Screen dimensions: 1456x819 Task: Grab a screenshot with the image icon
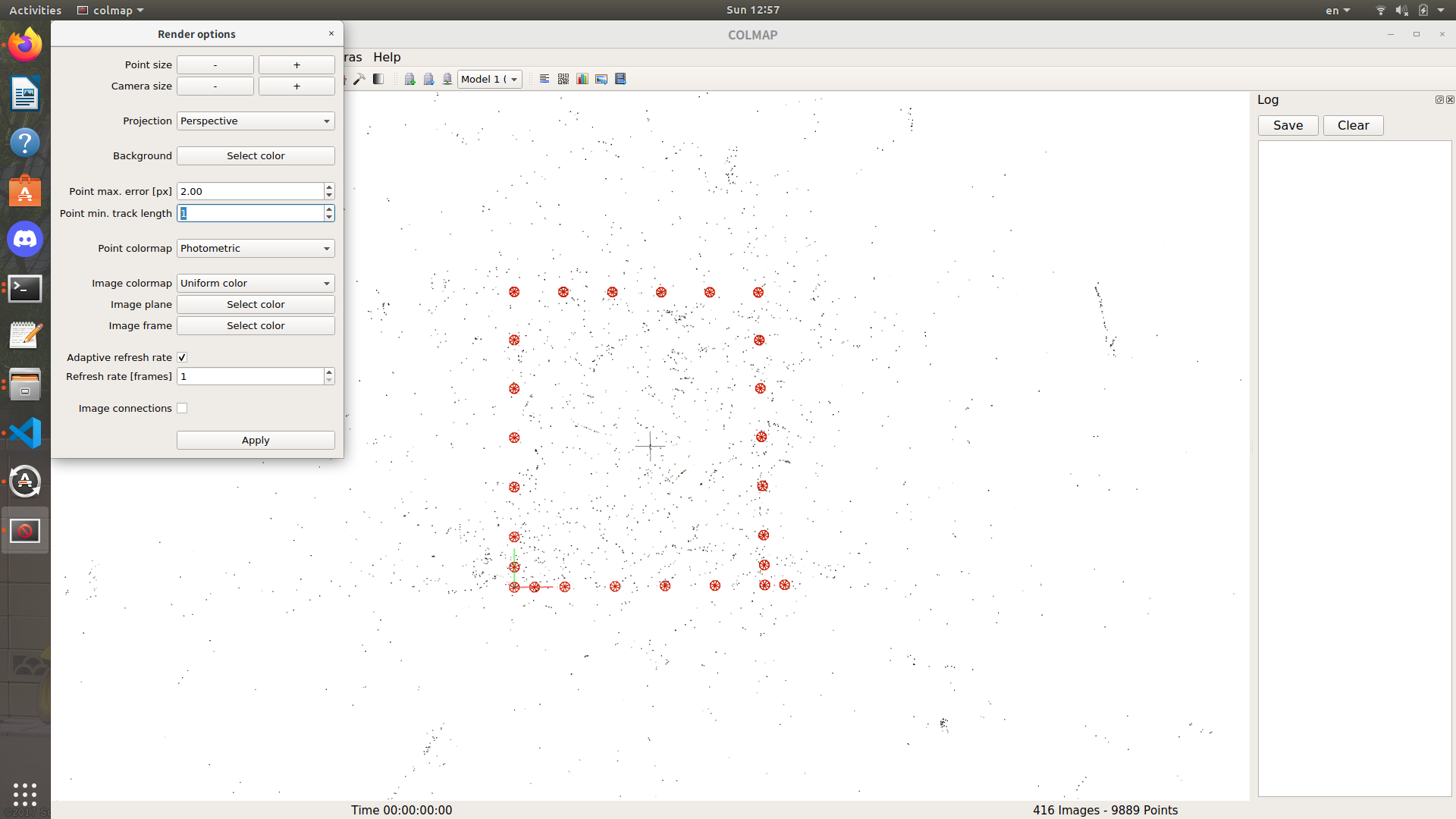[x=601, y=78]
